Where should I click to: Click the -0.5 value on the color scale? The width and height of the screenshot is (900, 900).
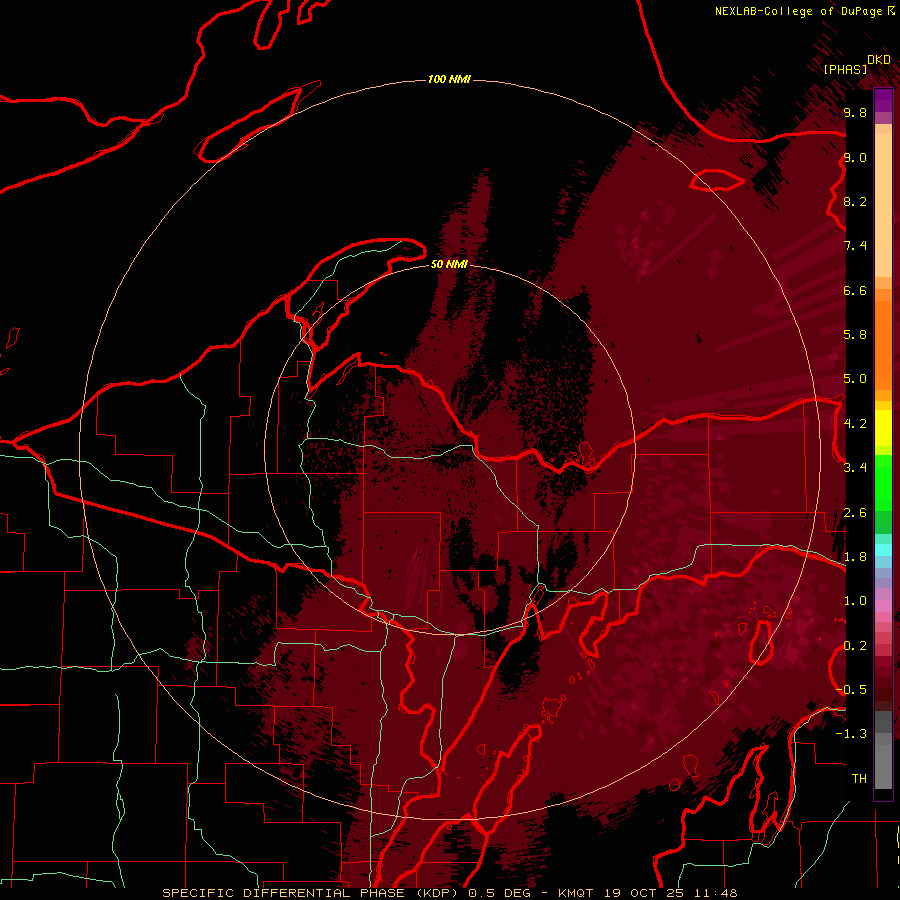click(x=851, y=690)
